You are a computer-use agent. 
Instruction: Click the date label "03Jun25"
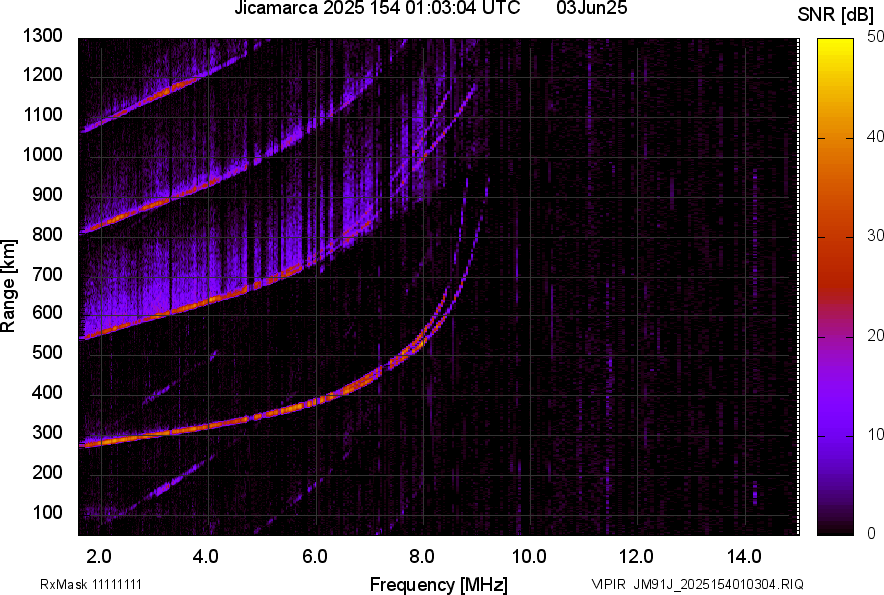pyautogui.click(x=591, y=8)
